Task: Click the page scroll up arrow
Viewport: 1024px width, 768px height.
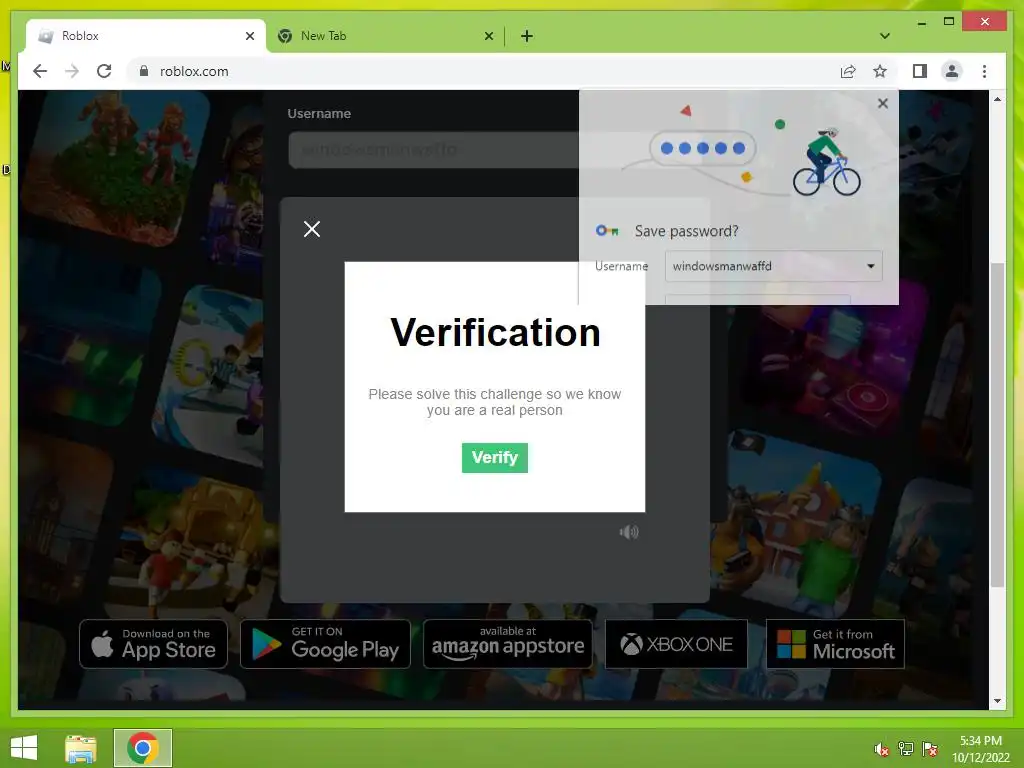Action: click(x=997, y=99)
